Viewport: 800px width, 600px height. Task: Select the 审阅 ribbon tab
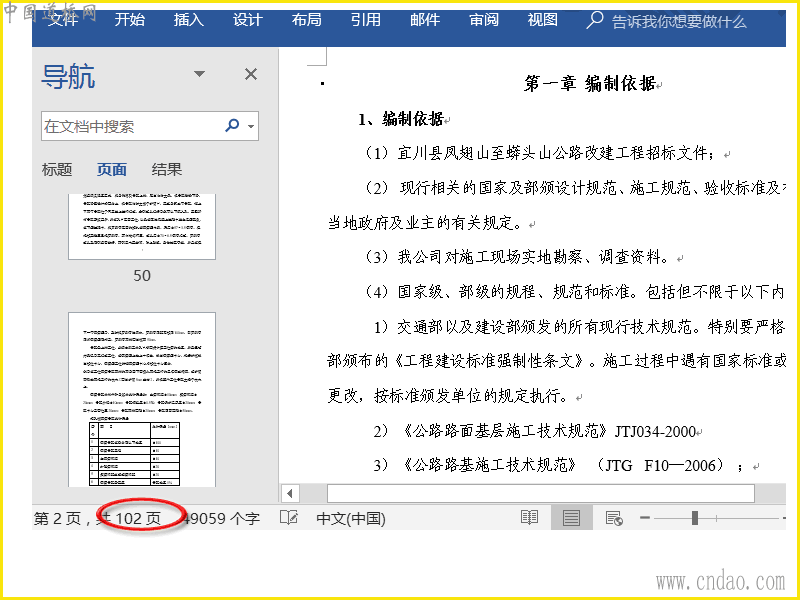point(484,19)
